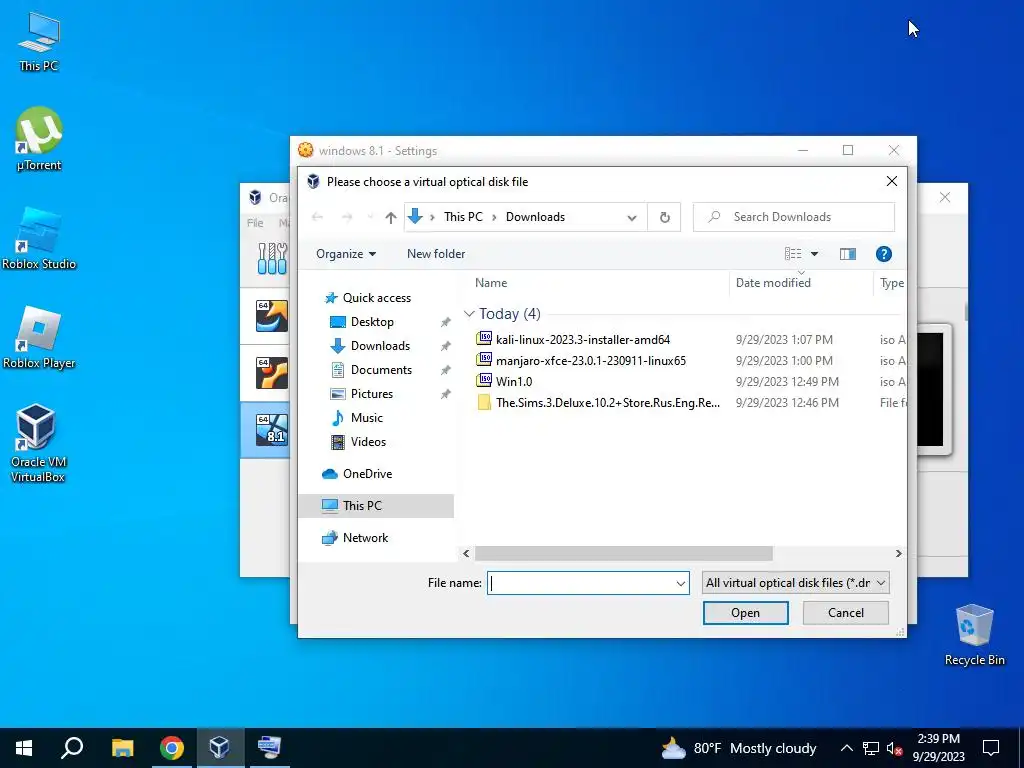Open the File name dropdown arrow
1024x768 pixels.
point(680,583)
